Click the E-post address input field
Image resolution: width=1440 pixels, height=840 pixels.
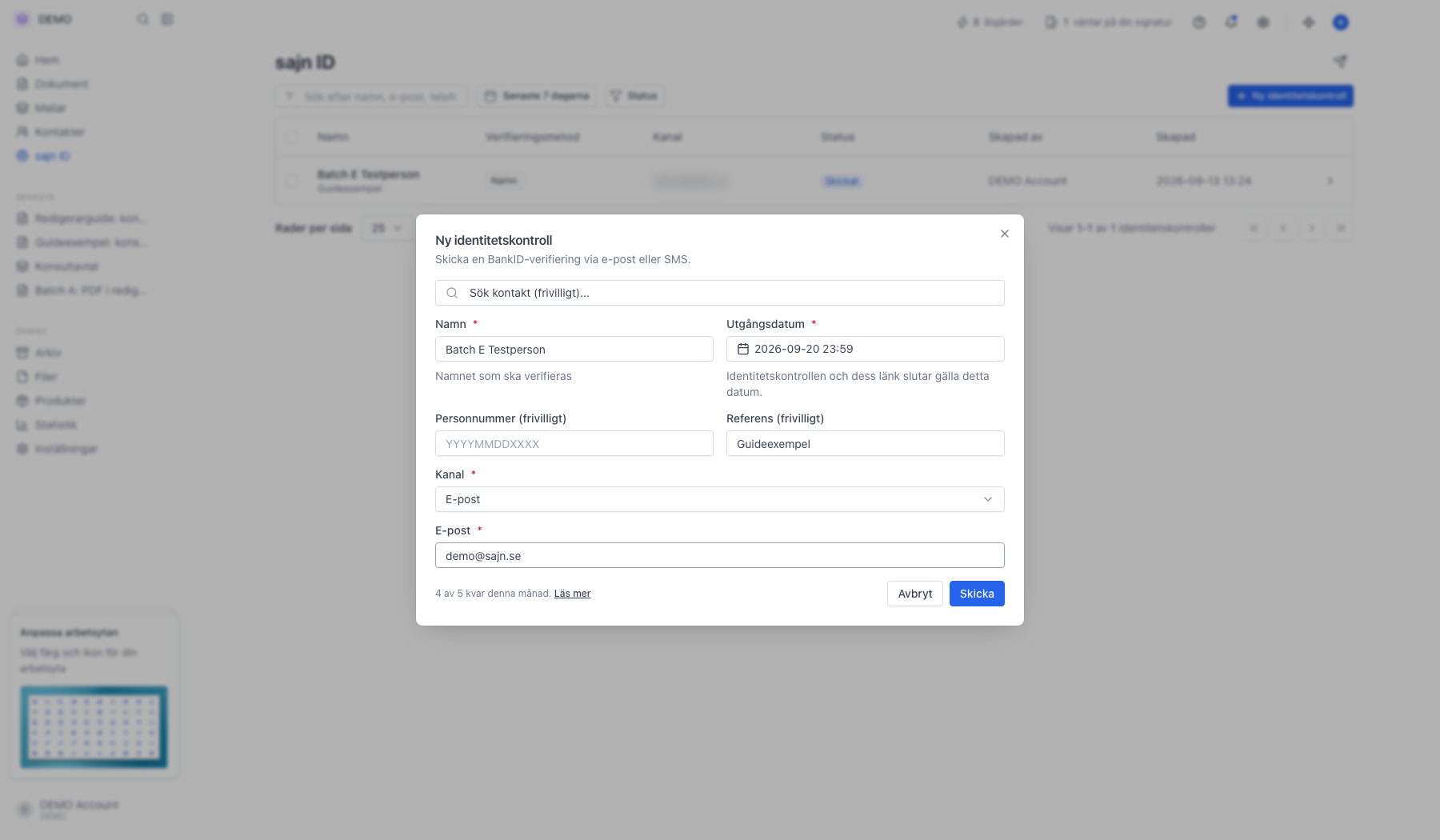(720, 555)
